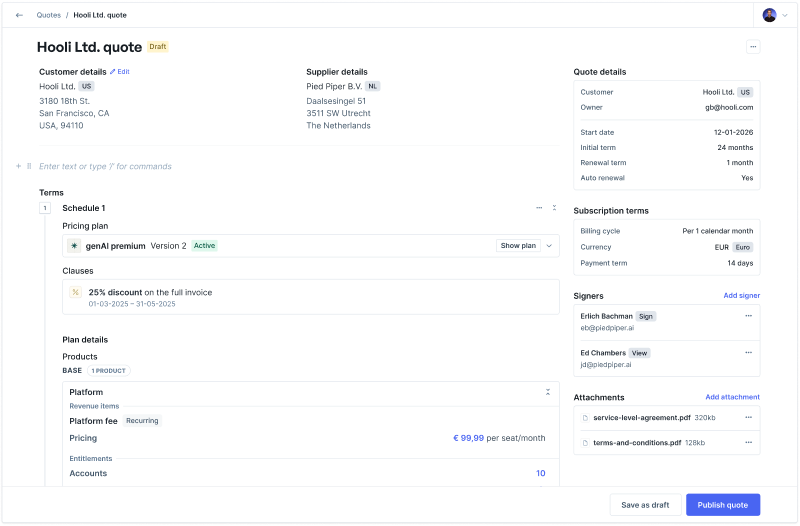Open the user avatar menu
Image resolution: width=800 pixels, height=526 pixels.
coord(769,15)
